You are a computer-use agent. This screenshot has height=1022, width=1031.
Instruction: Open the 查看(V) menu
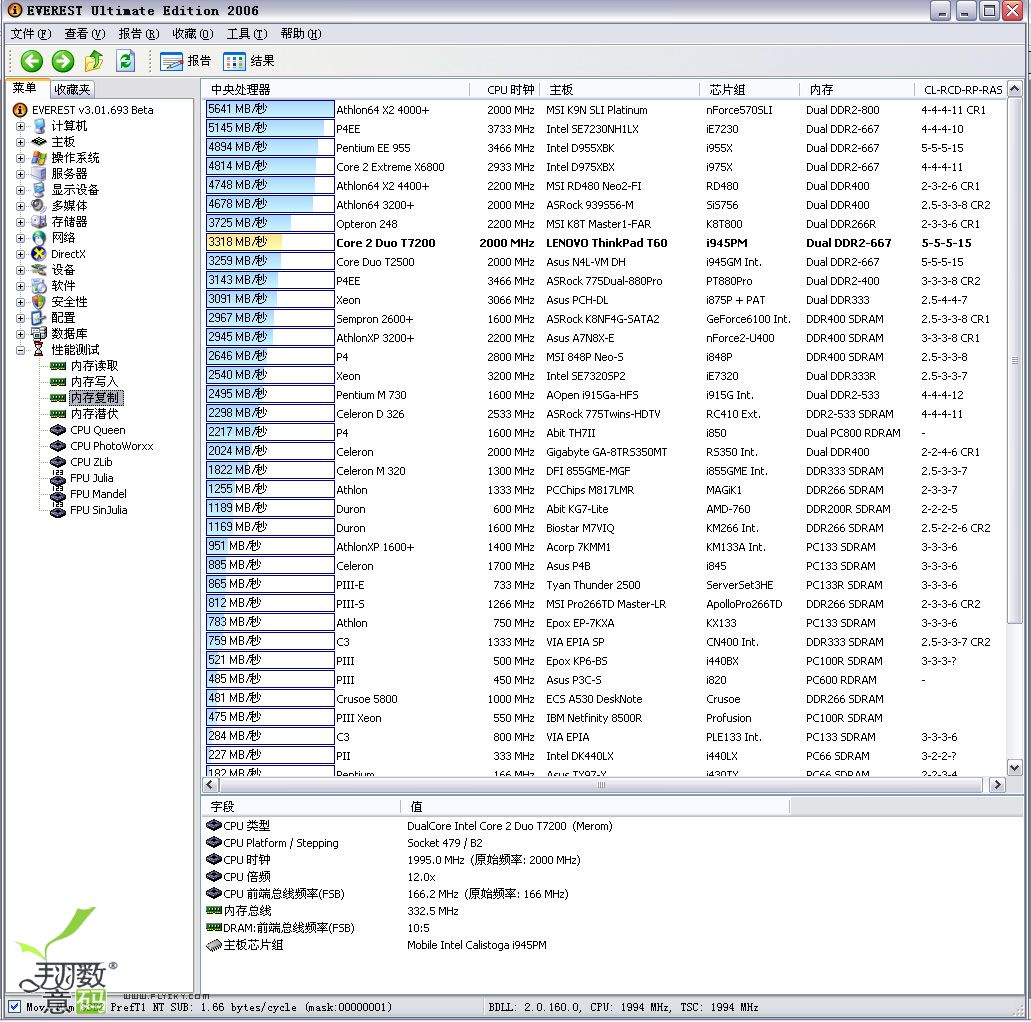tap(84, 34)
